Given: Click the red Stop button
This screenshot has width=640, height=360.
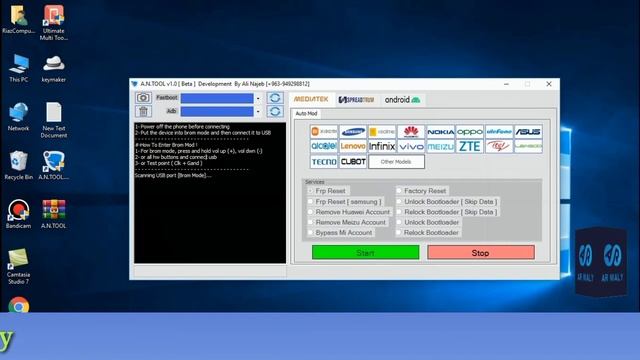Looking at the screenshot, I should [x=480, y=253].
